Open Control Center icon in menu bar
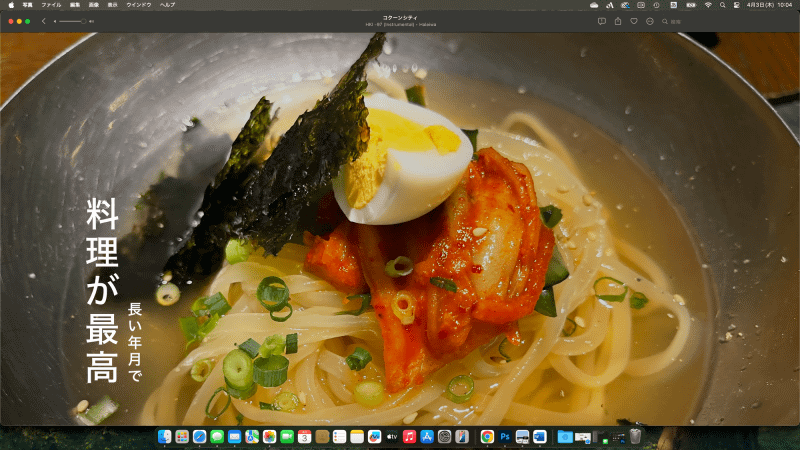The image size is (800, 450). [x=736, y=5]
